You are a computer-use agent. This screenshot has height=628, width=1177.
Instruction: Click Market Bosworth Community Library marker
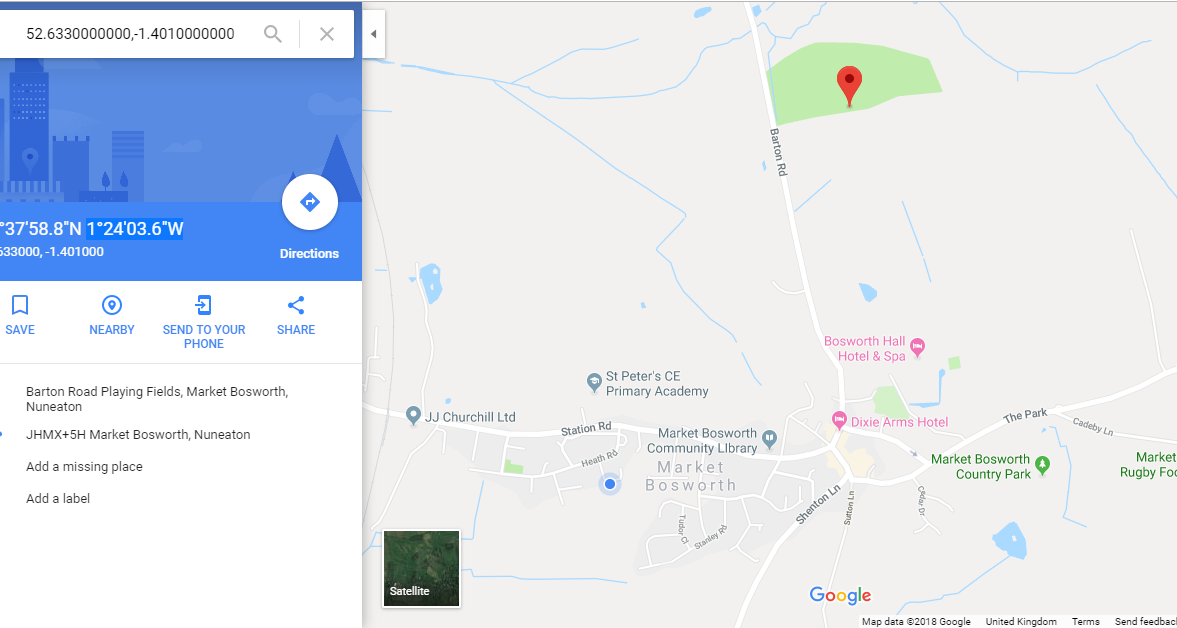click(769, 437)
